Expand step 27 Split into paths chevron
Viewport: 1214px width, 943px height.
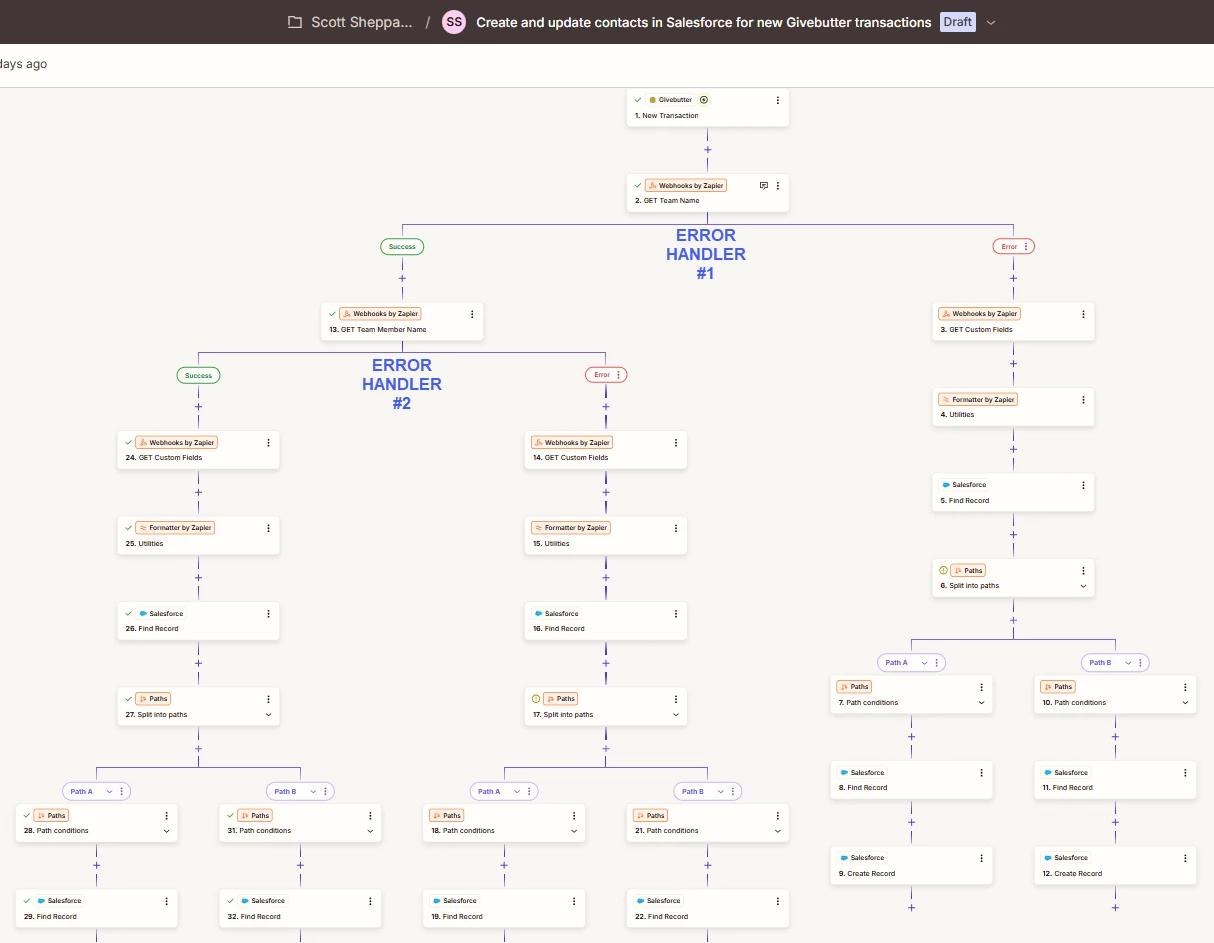pyautogui.click(x=268, y=715)
